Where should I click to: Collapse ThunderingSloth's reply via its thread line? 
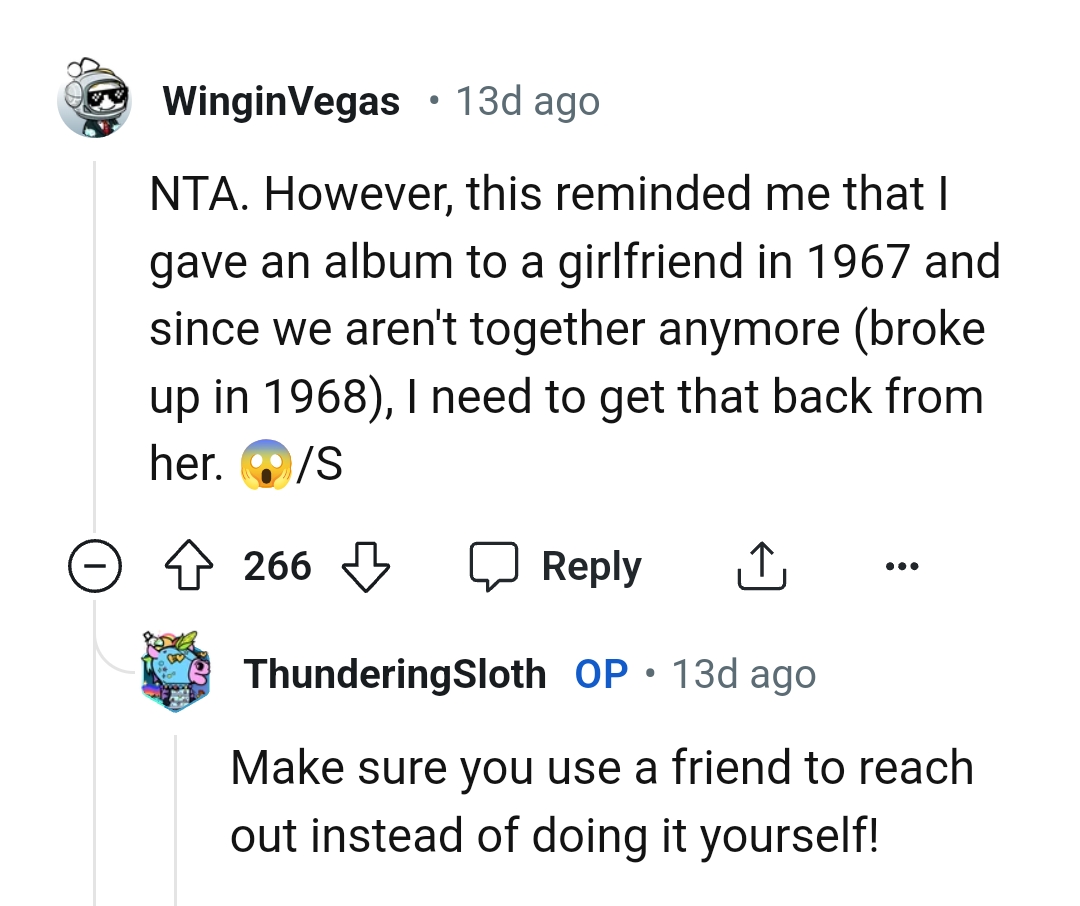176,820
